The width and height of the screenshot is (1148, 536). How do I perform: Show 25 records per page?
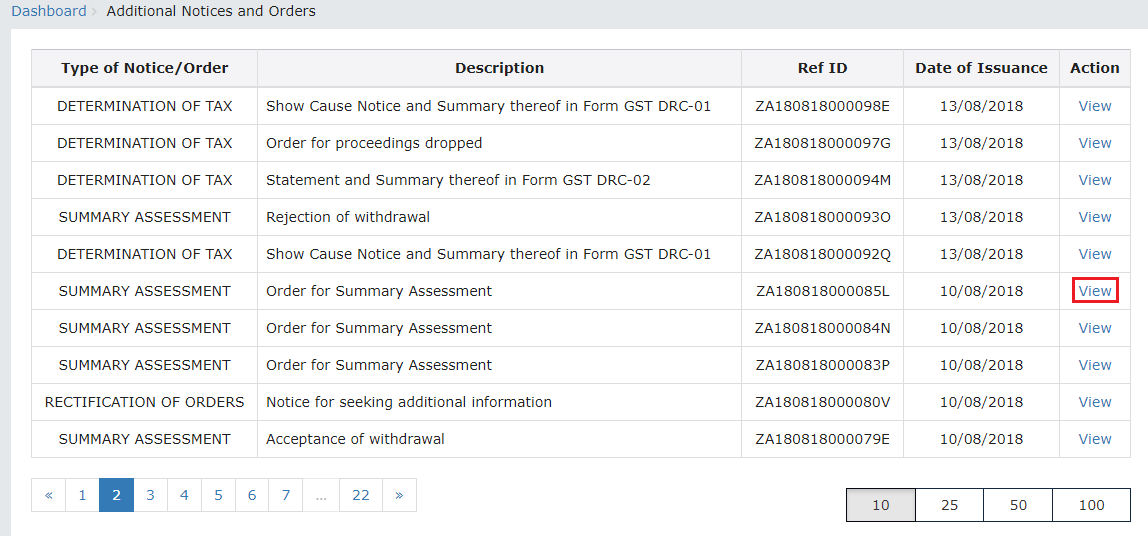click(949, 505)
